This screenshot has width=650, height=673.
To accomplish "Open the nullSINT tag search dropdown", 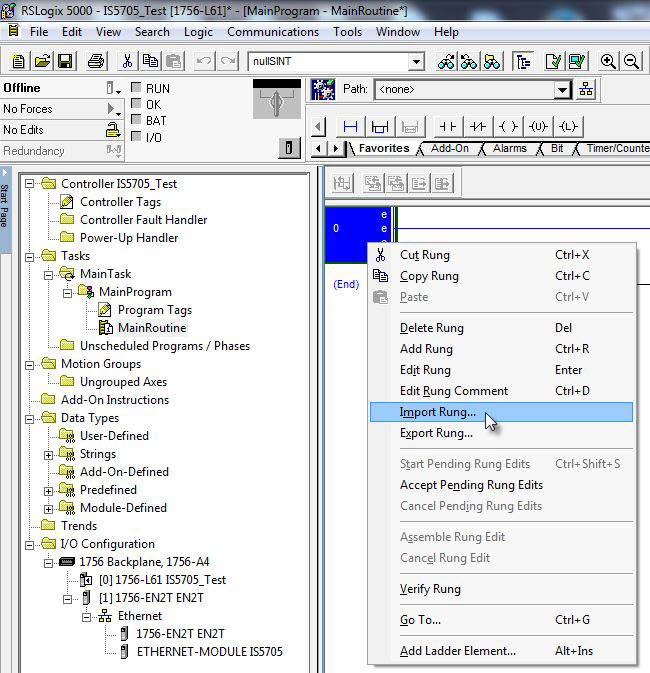I will tap(416, 62).
